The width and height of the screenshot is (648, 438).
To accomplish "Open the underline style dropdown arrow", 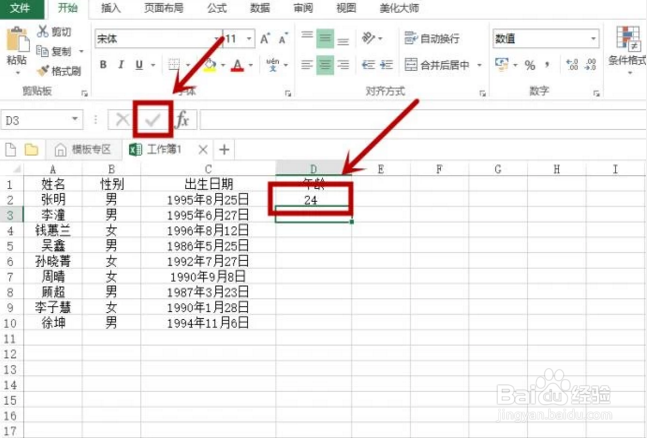I will click(153, 65).
